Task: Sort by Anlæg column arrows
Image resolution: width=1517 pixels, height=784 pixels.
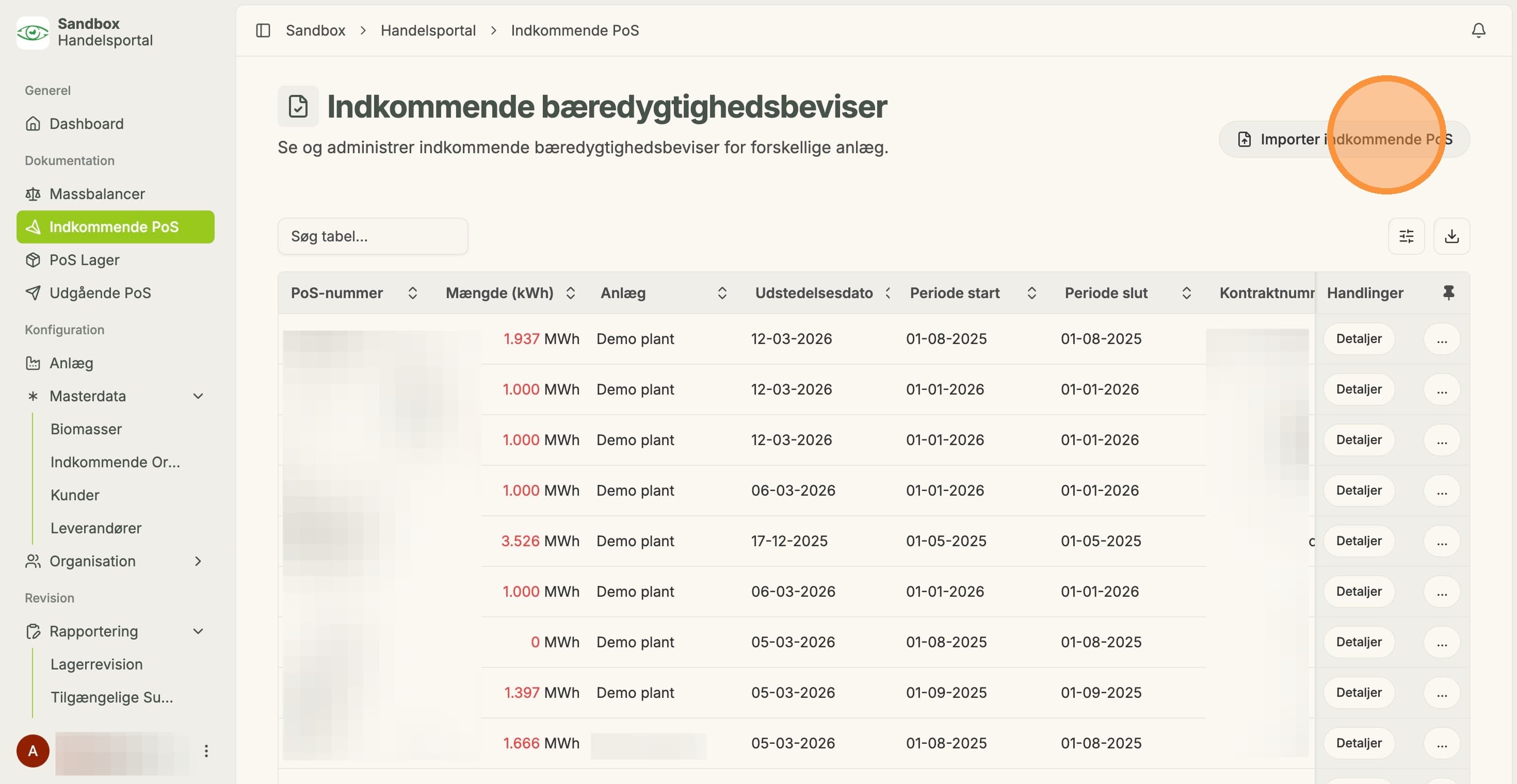Action: click(722, 292)
